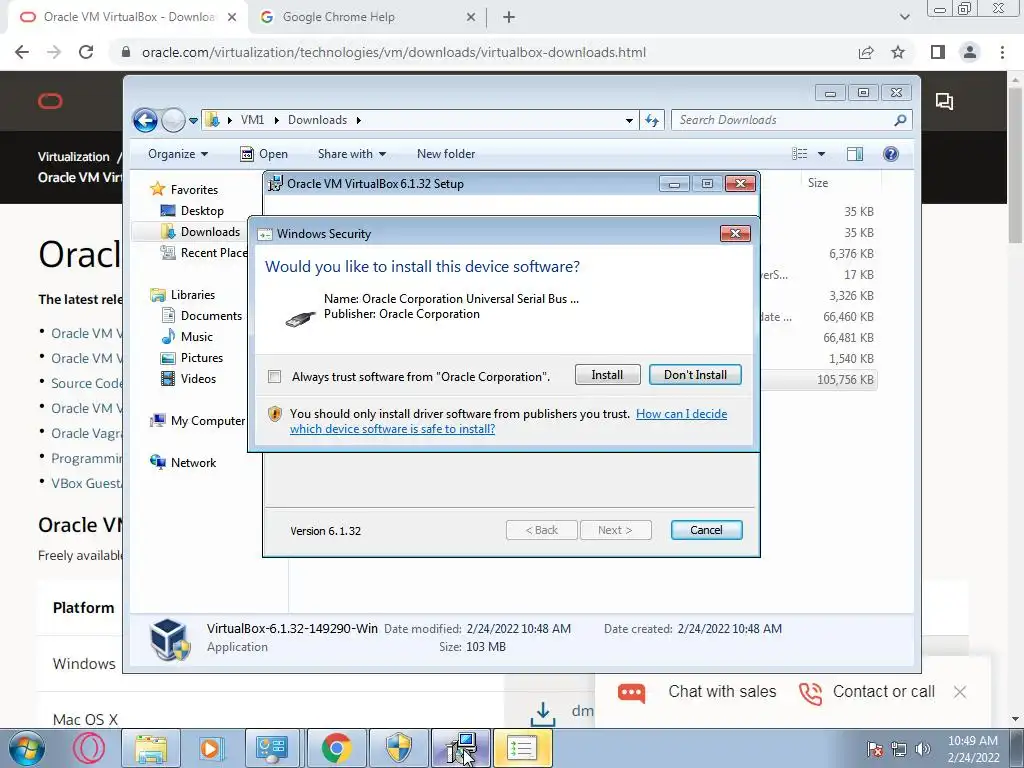Click New folder in Explorer toolbar
1024x768 pixels.
446,154
